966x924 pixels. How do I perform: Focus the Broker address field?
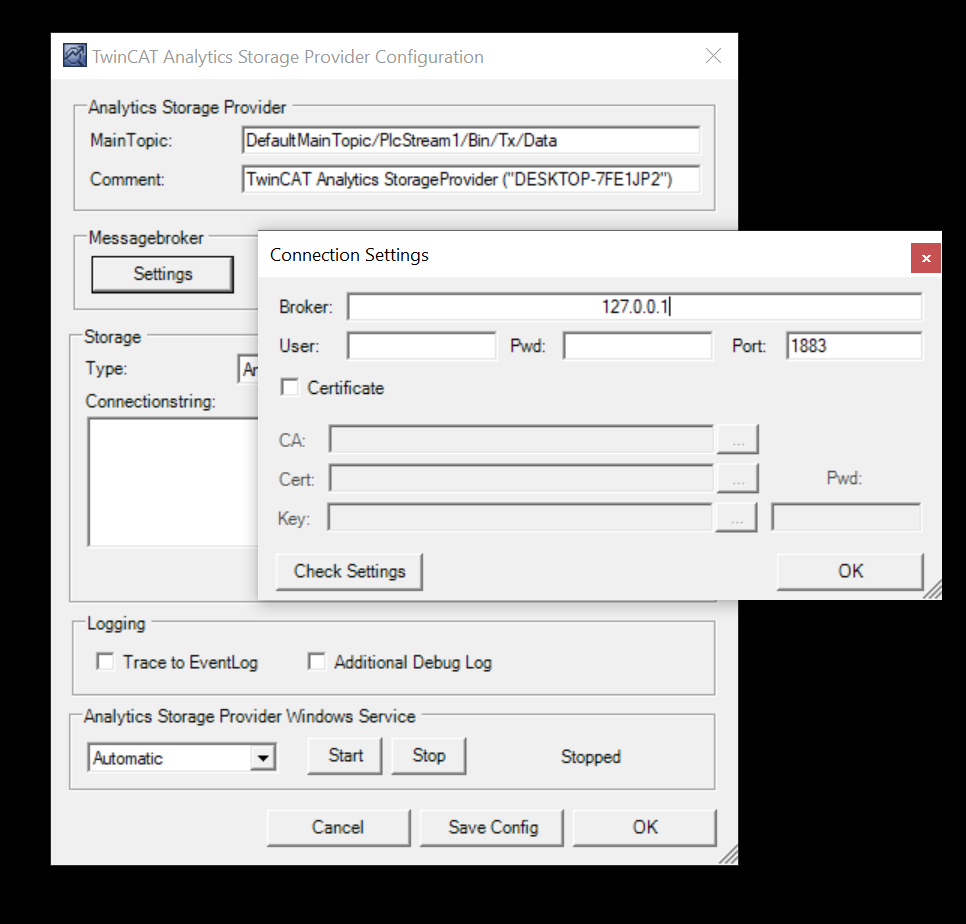[635, 306]
